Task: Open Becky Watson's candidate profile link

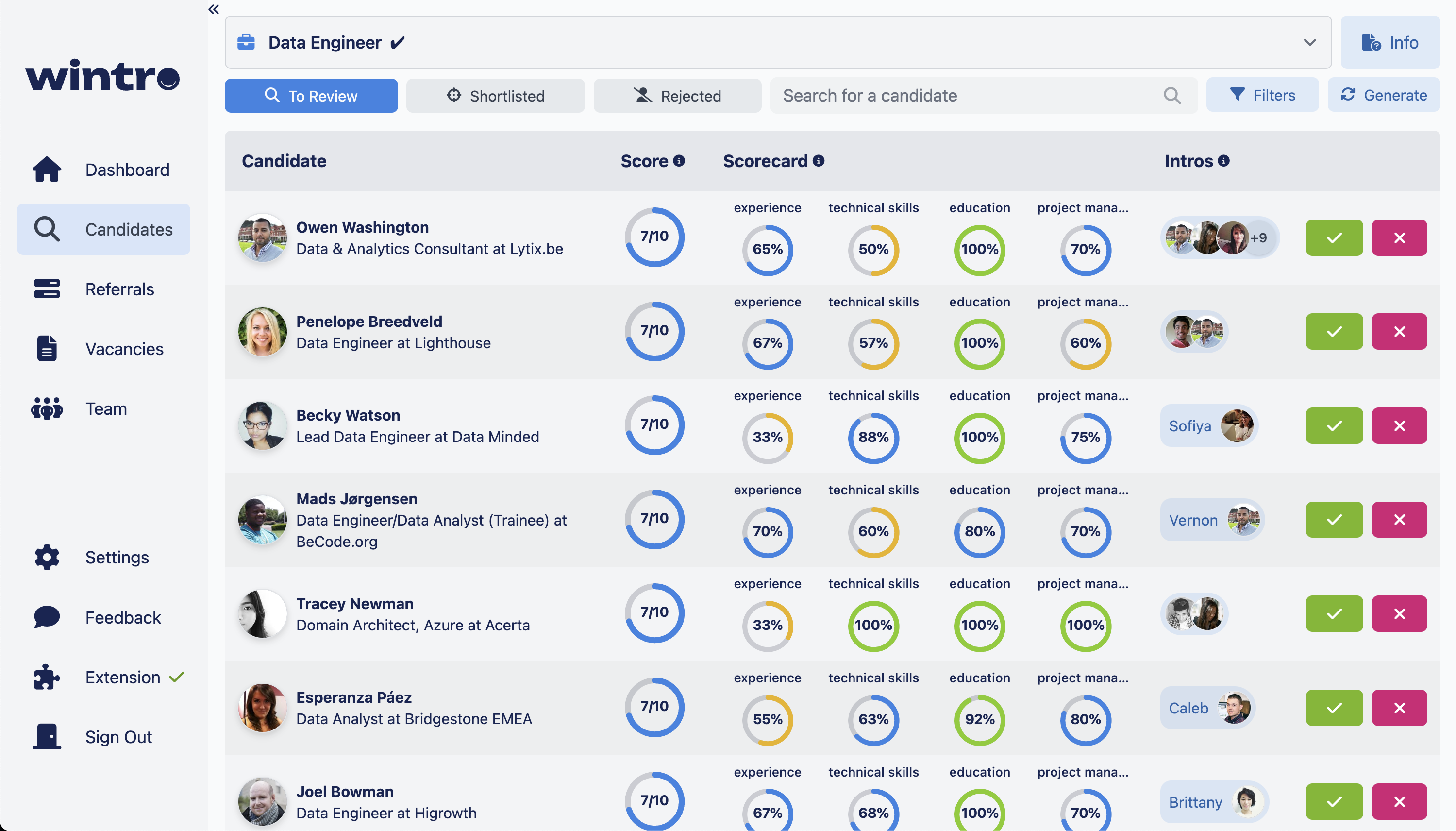Action: pyautogui.click(x=348, y=415)
